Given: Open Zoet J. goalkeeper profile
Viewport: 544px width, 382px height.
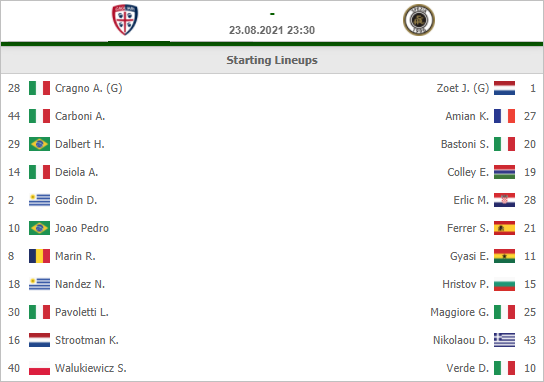Looking at the screenshot, I should 463,88.
